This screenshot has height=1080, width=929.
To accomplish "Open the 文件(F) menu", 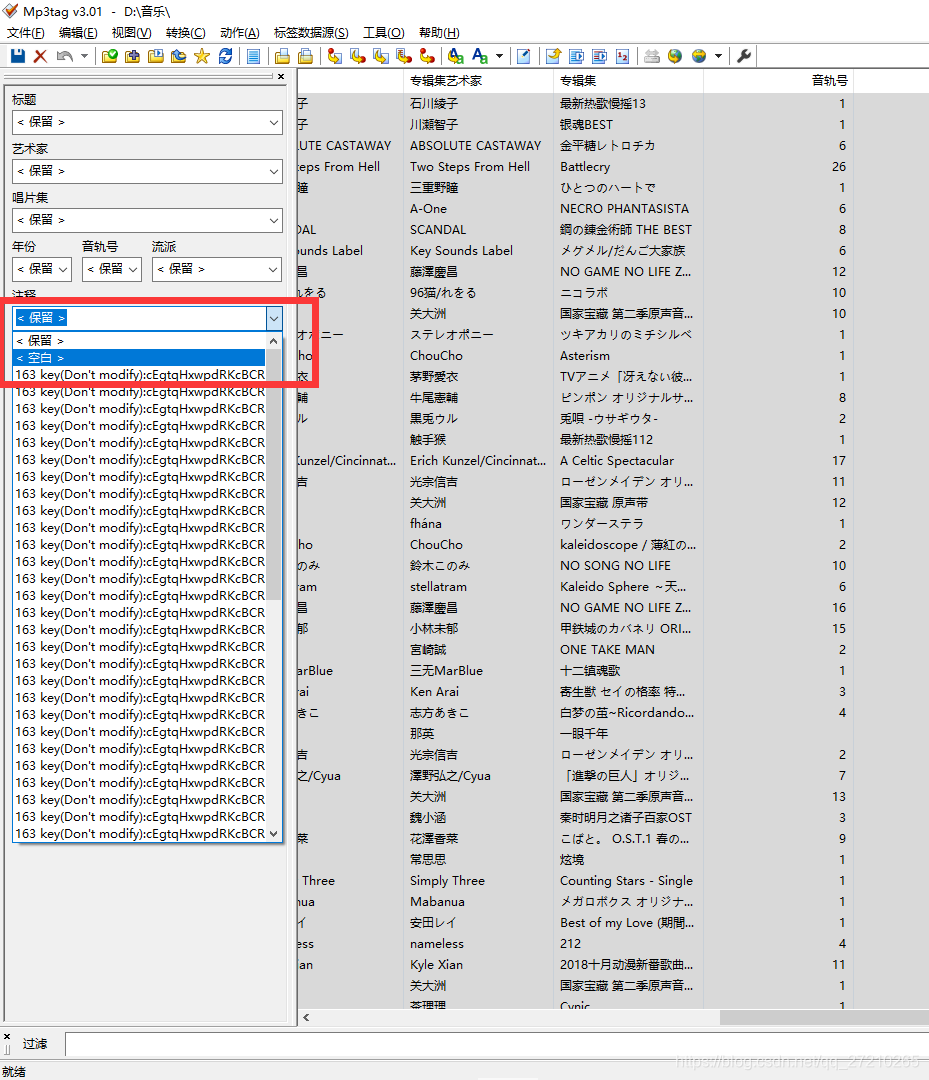I will click(x=25, y=33).
